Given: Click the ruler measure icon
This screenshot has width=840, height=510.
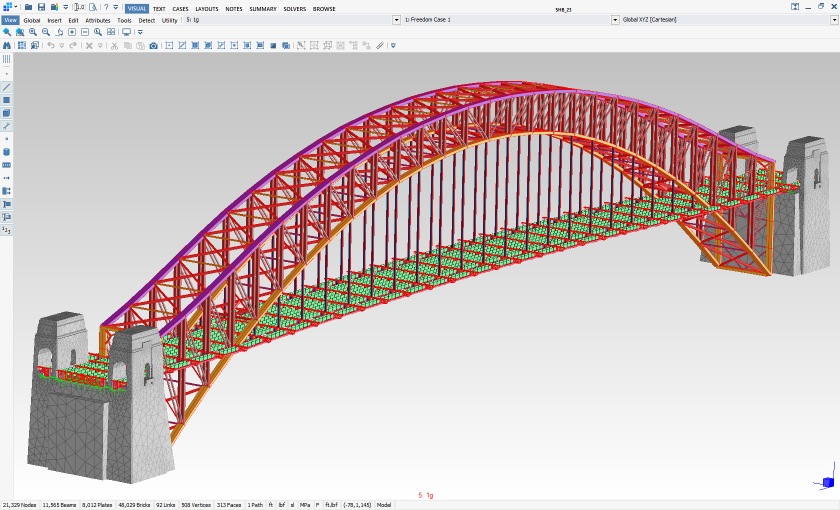Looking at the screenshot, I should tap(380, 46).
